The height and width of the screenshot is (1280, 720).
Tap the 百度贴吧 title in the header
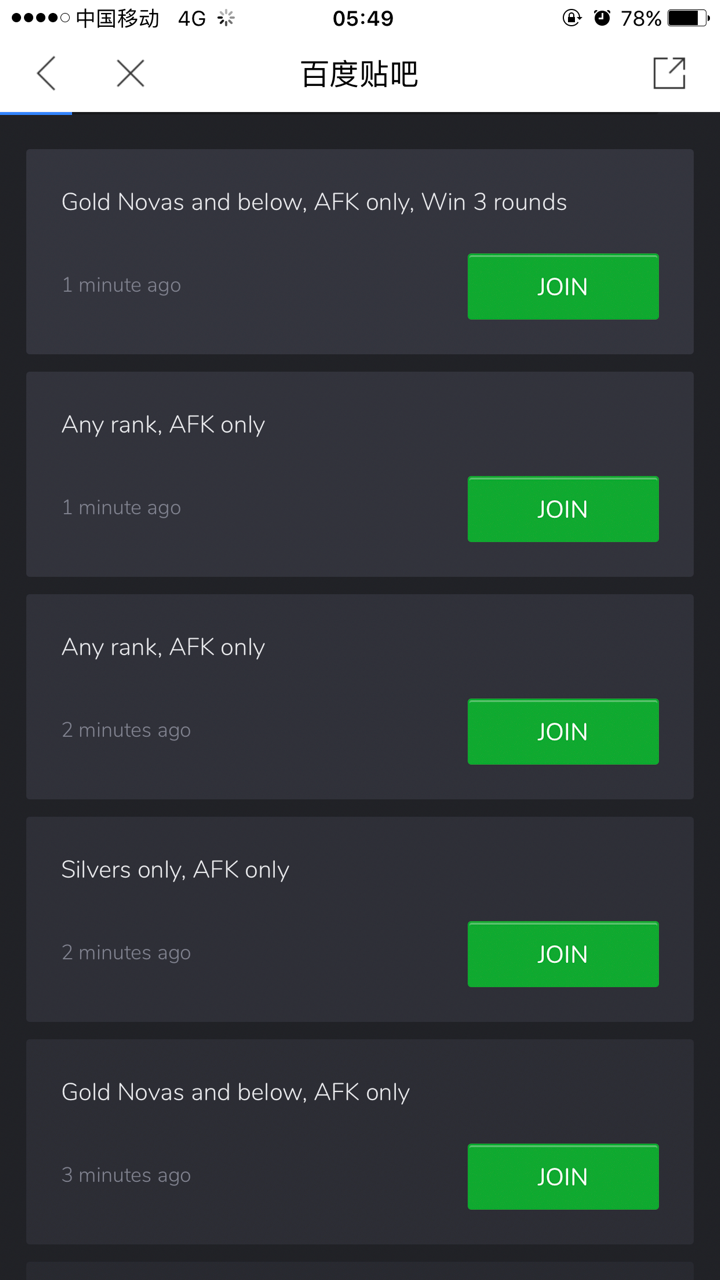(358, 74)
